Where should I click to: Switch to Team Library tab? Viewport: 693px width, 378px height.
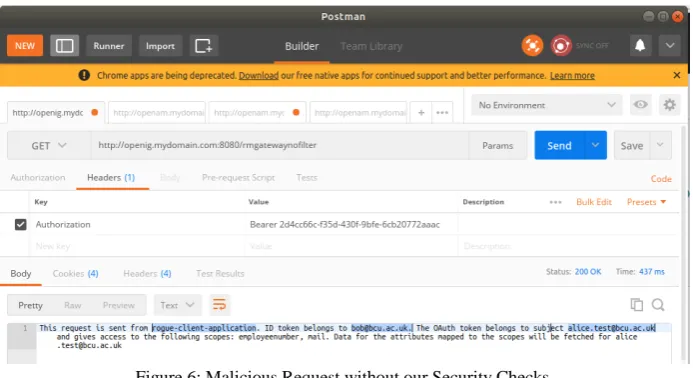pos(371,46)
